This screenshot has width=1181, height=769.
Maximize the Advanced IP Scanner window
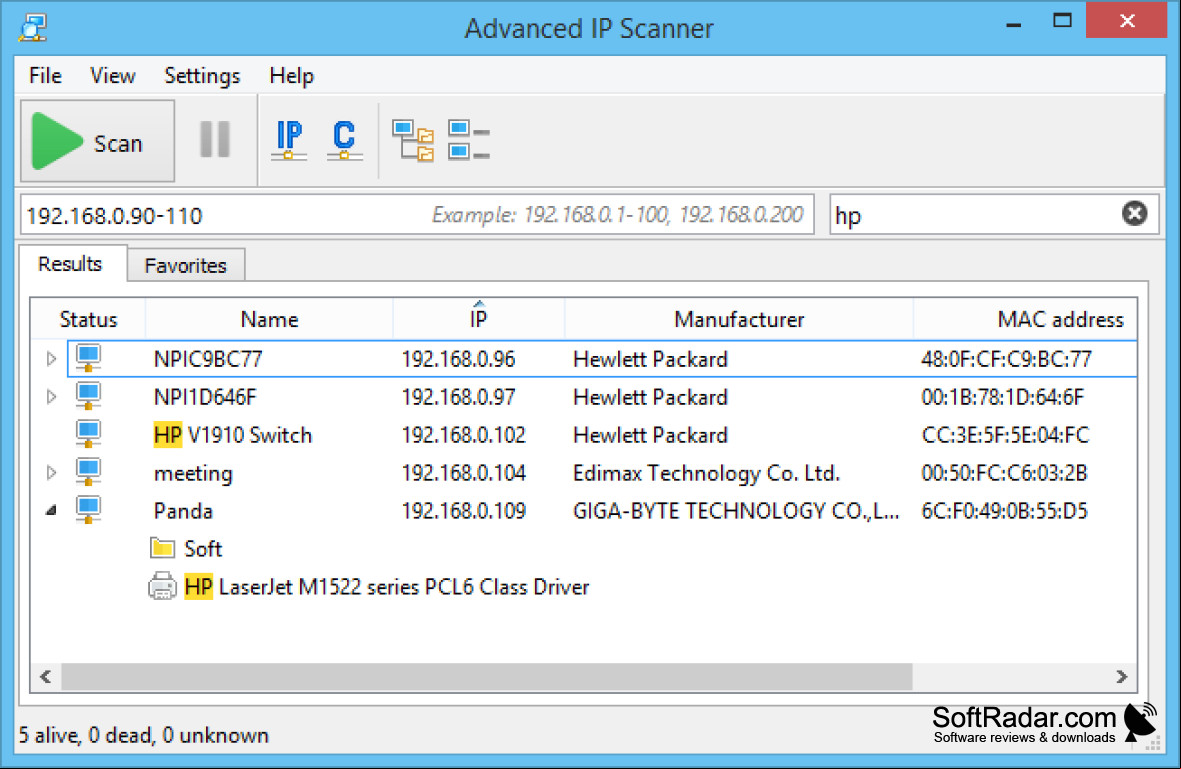[1062, 21]
